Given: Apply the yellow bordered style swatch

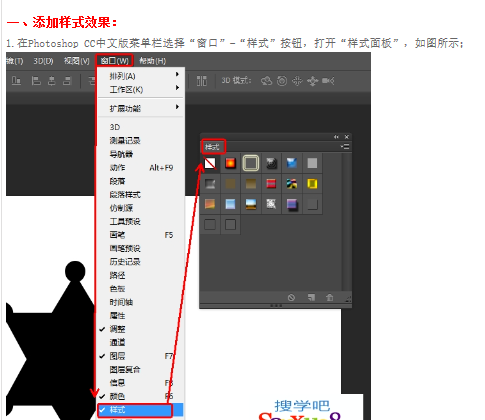Looking at the screenshot, I should coord(312,184).
